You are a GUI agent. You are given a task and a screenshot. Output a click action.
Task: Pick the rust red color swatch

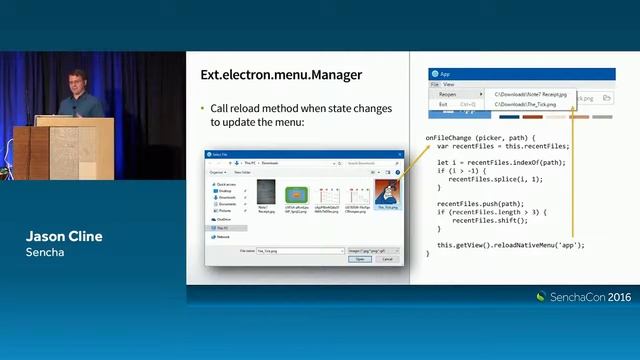pos(533,117)
